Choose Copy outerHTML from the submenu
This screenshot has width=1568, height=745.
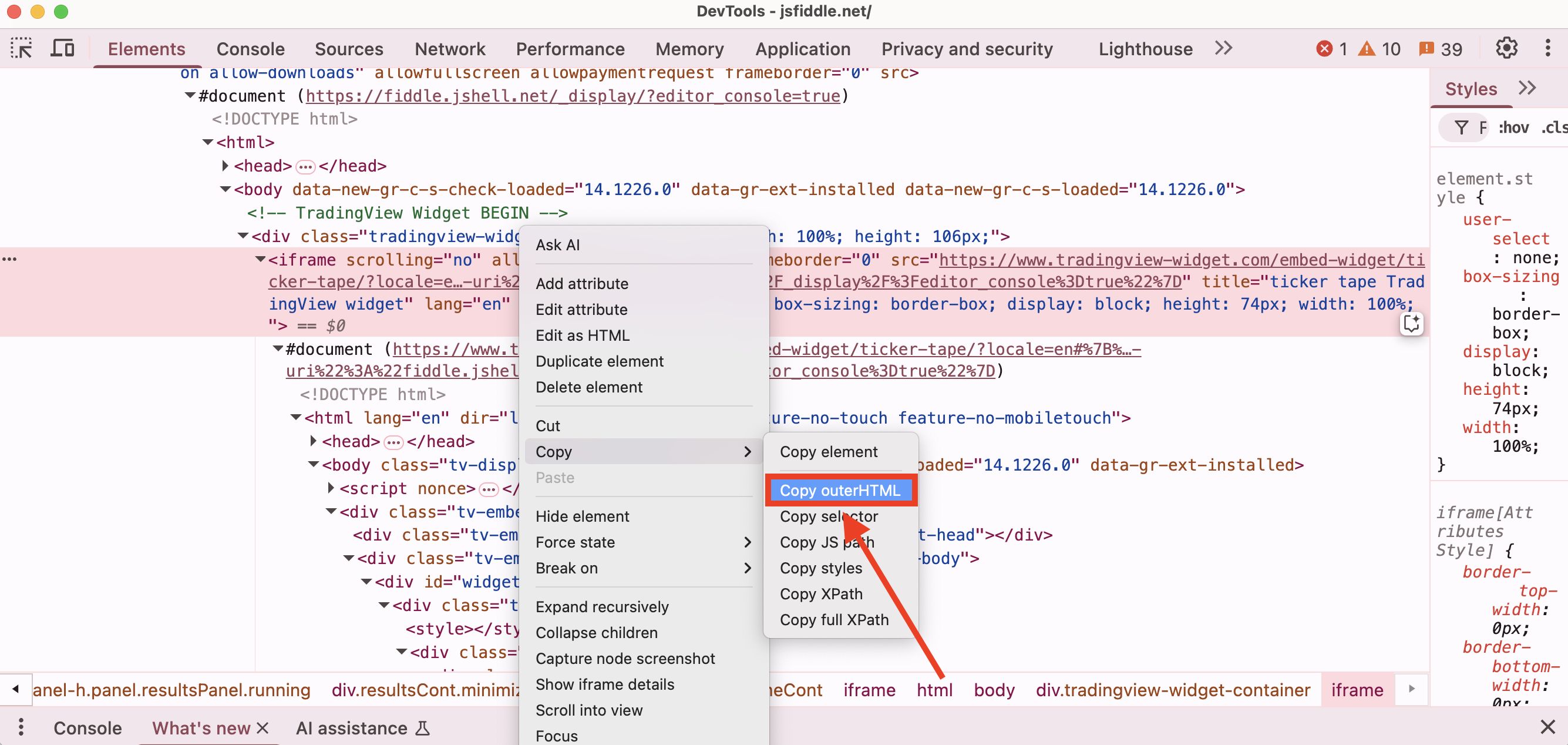click(x=839, y=491)
